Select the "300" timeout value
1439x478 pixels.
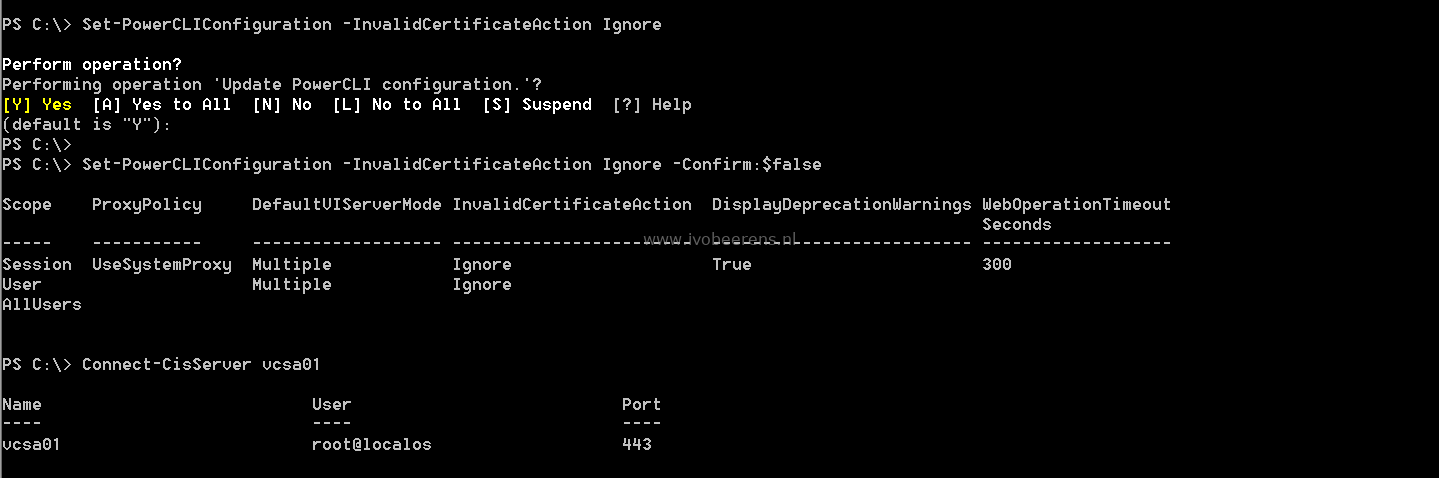coord(997,264)
